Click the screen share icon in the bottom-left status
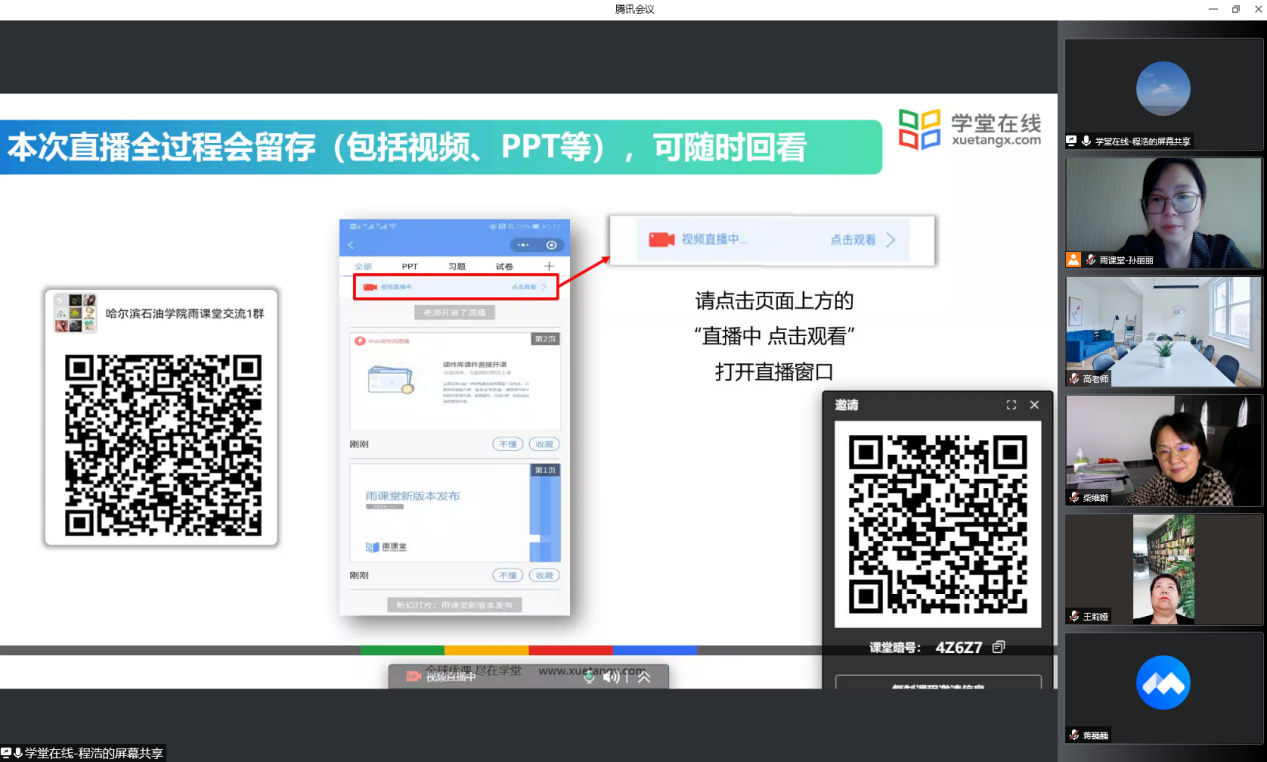Screen dimensions: 1267x762 pos(7,753)
